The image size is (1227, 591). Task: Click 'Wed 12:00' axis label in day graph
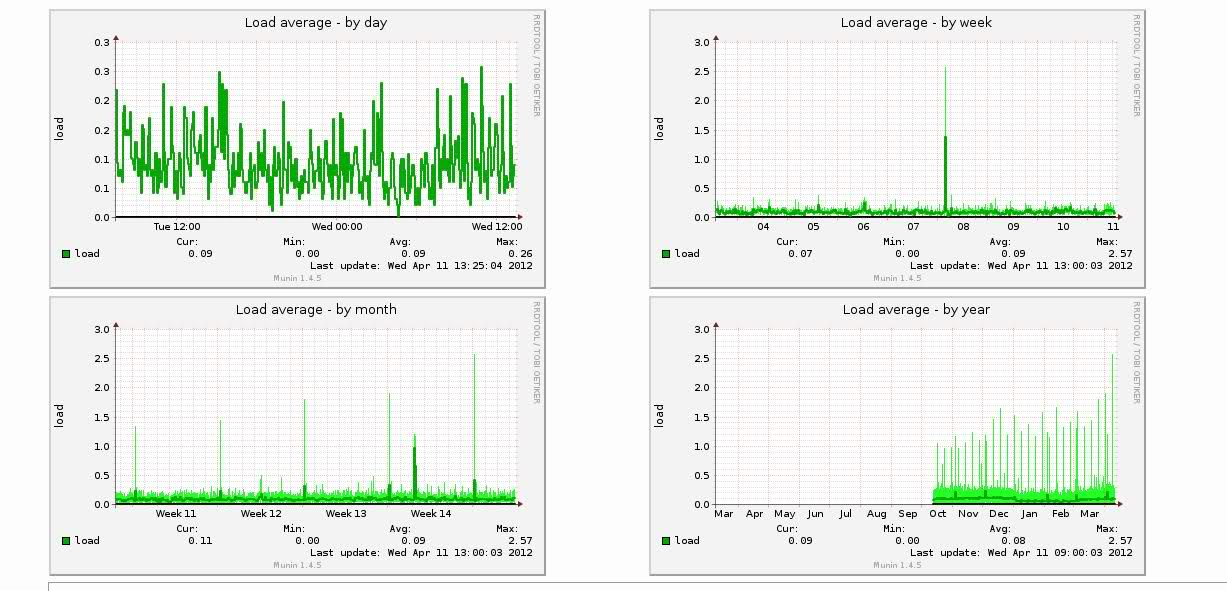496,227
